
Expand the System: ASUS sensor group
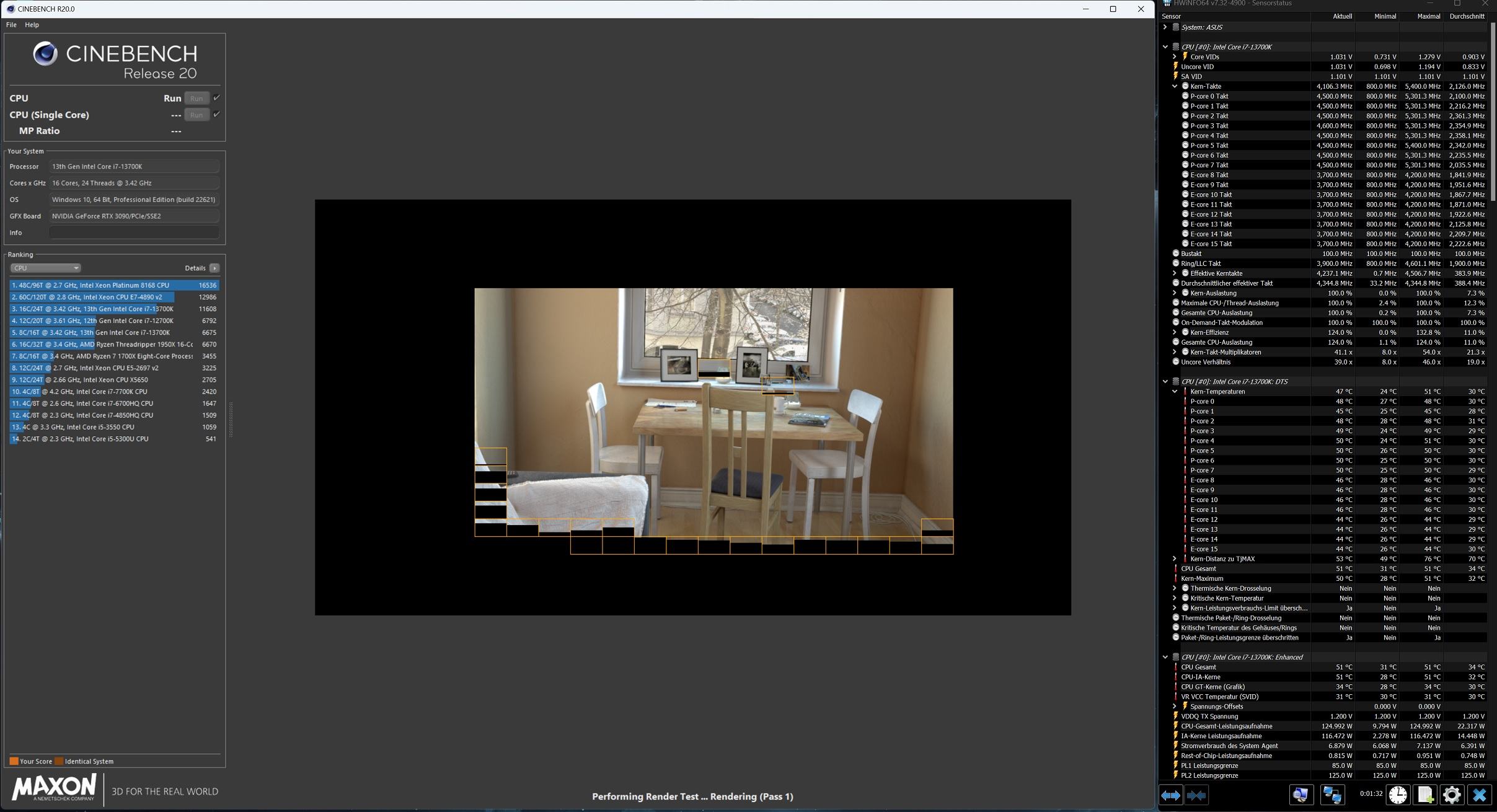(1165, 27)
